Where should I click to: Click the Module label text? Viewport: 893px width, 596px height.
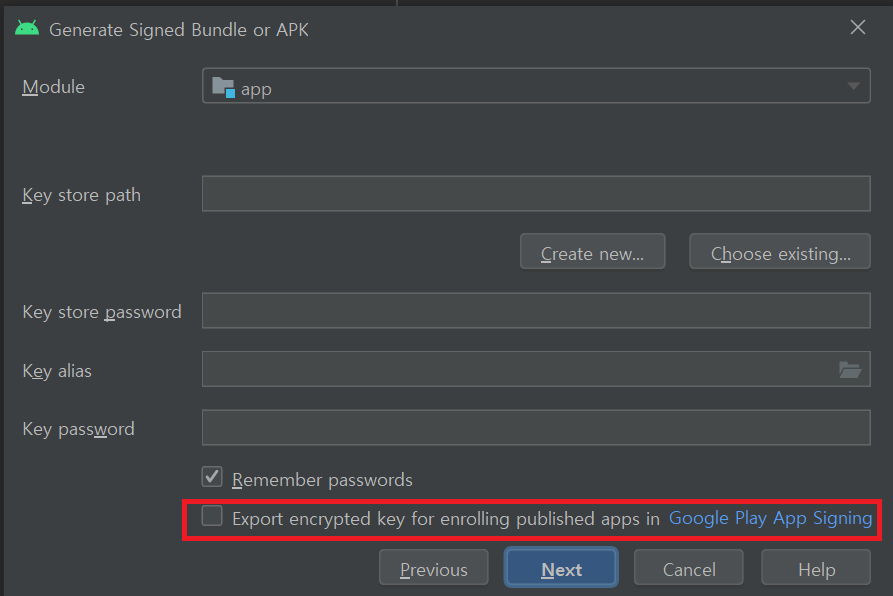[x=54, y=87]
